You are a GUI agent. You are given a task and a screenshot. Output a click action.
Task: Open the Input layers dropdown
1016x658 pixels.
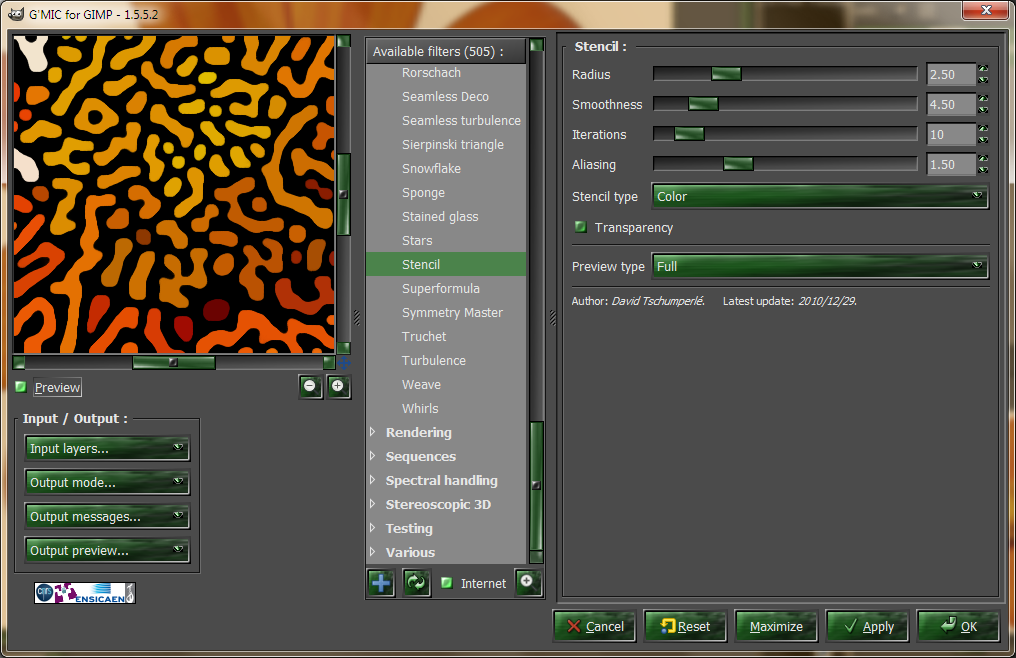(x=107, y=448)
